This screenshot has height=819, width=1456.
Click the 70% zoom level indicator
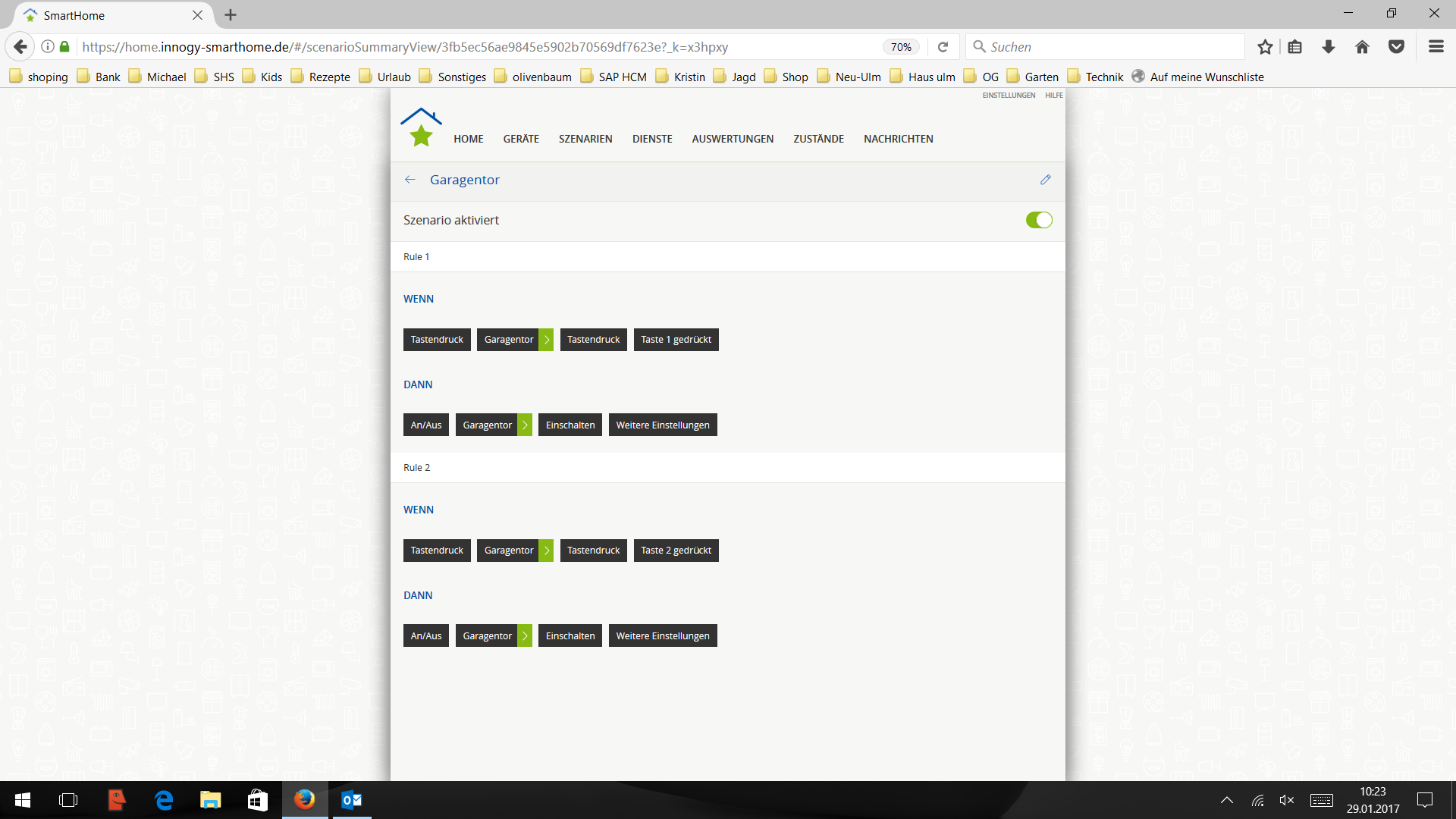pyautogui.click(x=901, y=47)
